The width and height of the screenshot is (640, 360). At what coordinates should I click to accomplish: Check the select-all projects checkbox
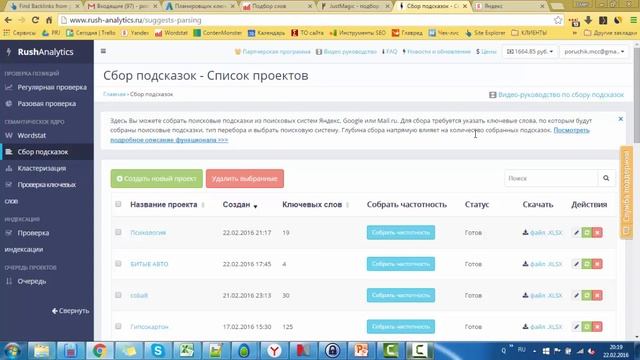pos(118,204)
